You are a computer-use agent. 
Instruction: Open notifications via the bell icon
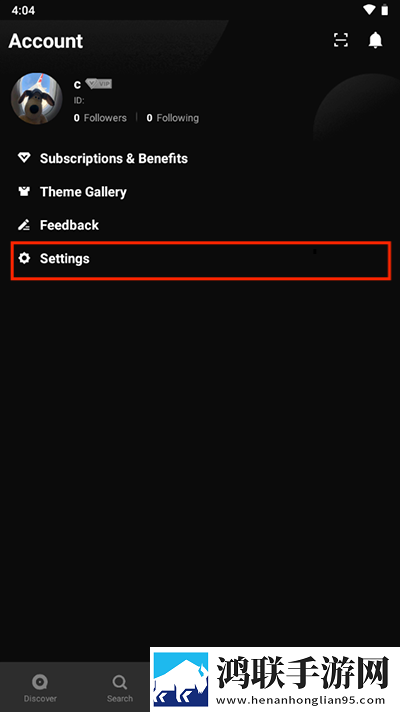[375, 40]
